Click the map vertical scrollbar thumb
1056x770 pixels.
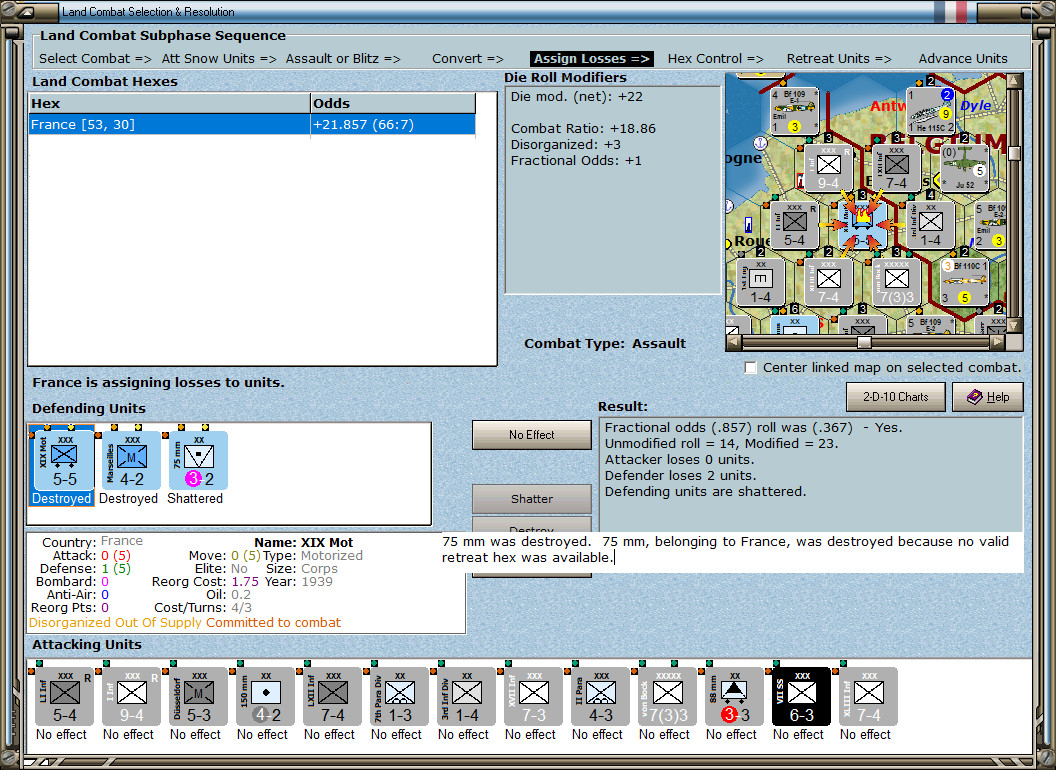tap(1014, 152)
